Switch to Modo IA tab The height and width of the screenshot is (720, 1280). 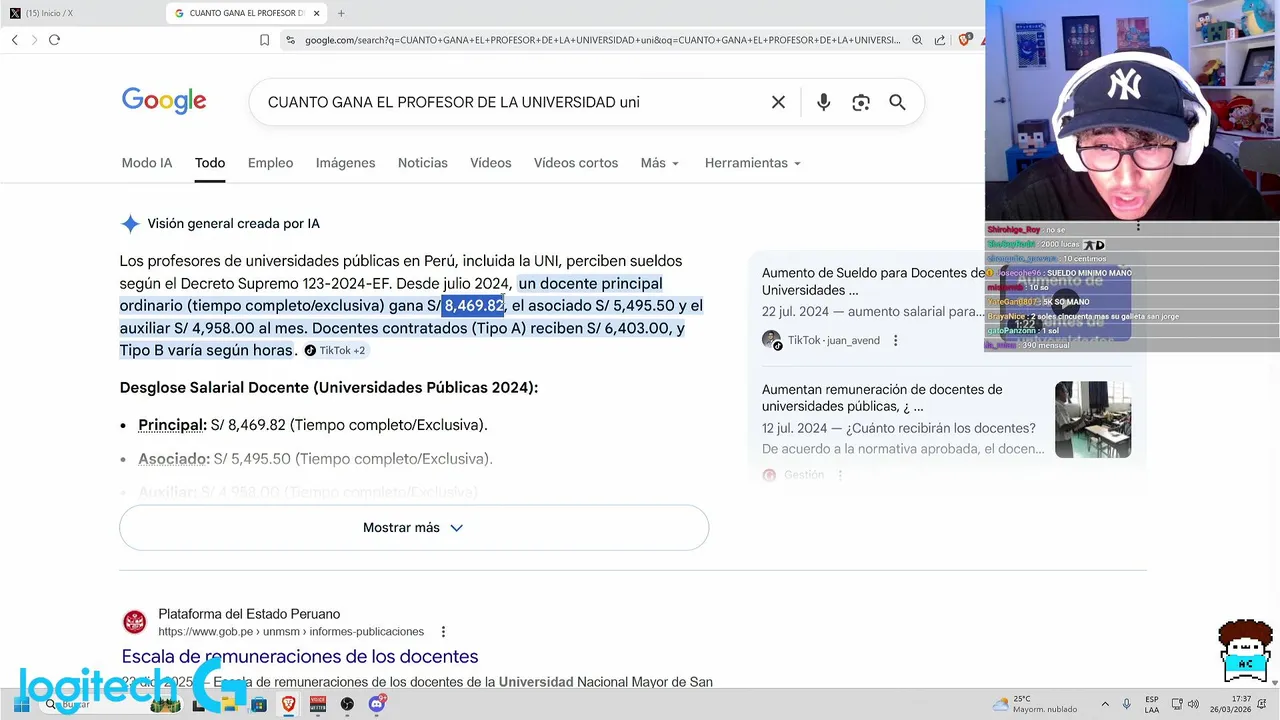pos(147,163)
